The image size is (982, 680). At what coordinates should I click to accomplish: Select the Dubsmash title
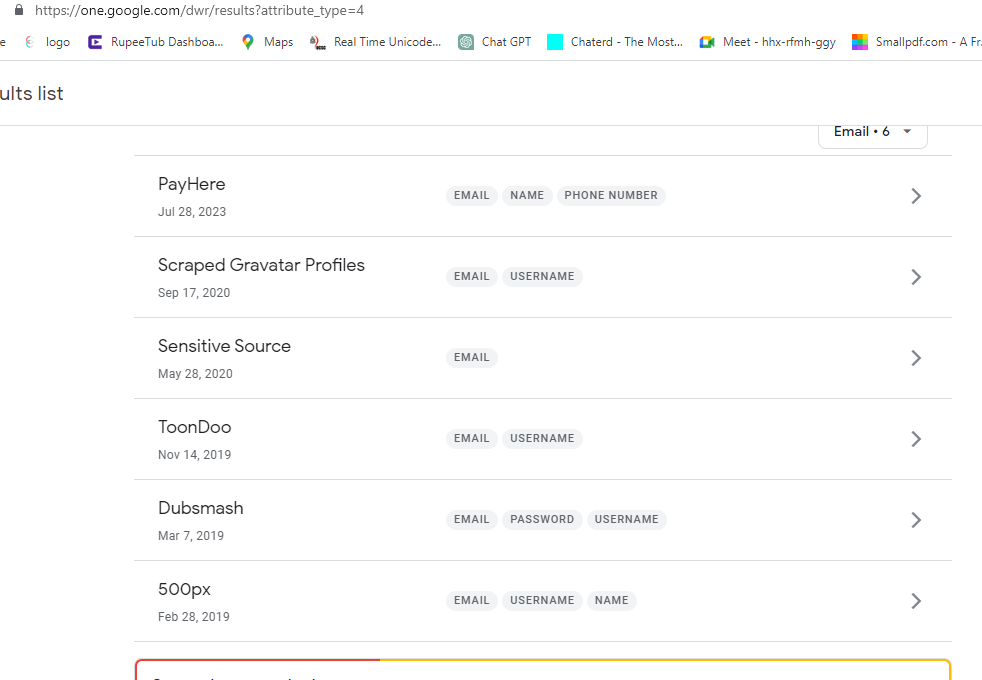click(200, 508)
